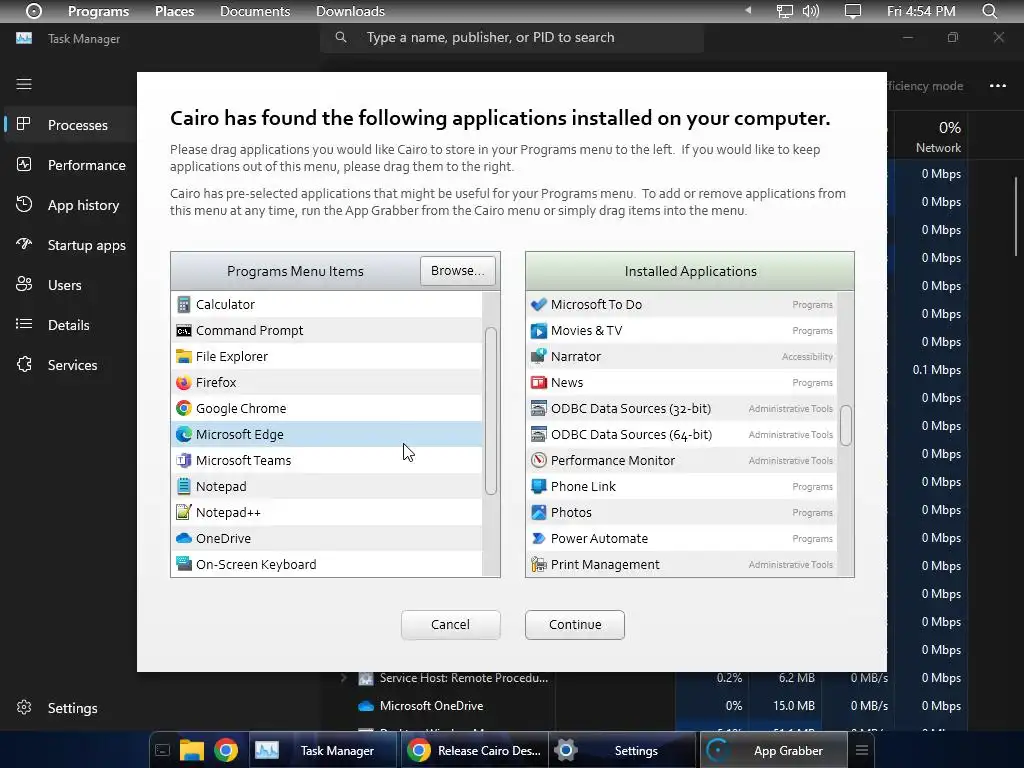Image resolution: width=1024 pixels, height=768 pixels.
Task: Click the Continue button
Action: (575, 624)
